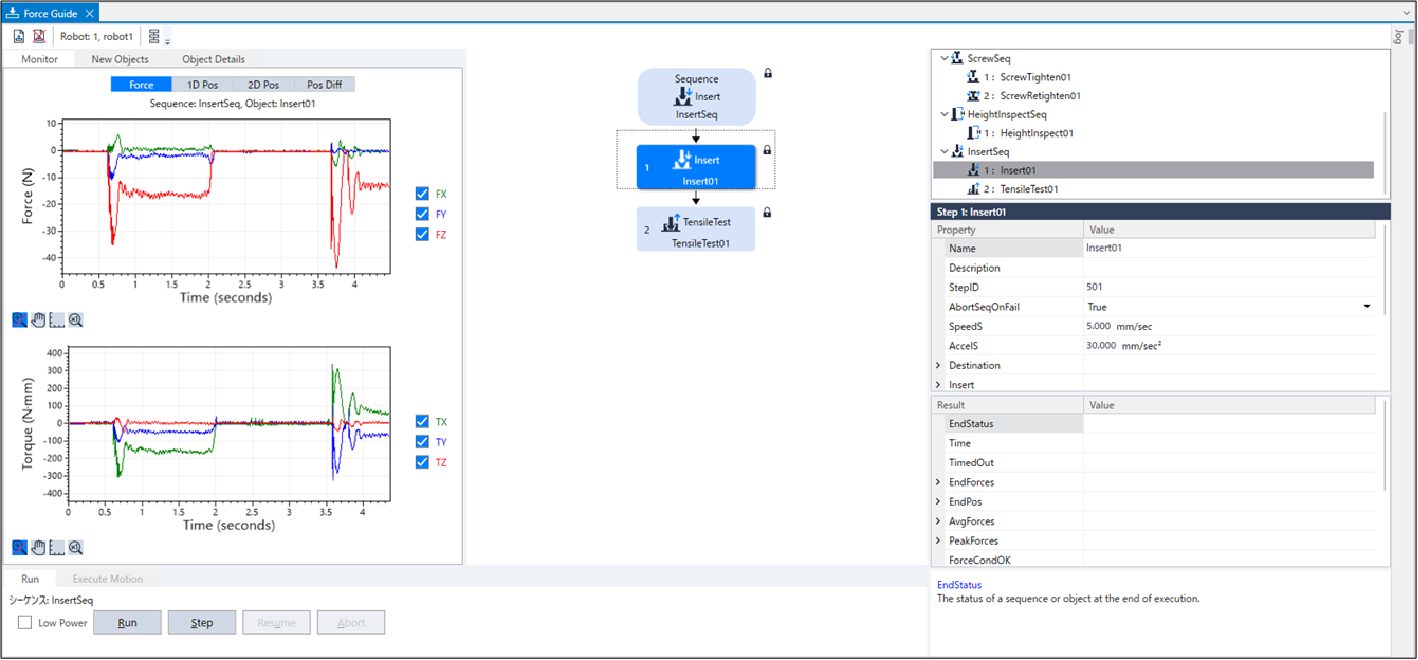The width and height of the screenshot is (1418, 660).
Task: Click the delete sequence icon with red X
Action: 39,36
